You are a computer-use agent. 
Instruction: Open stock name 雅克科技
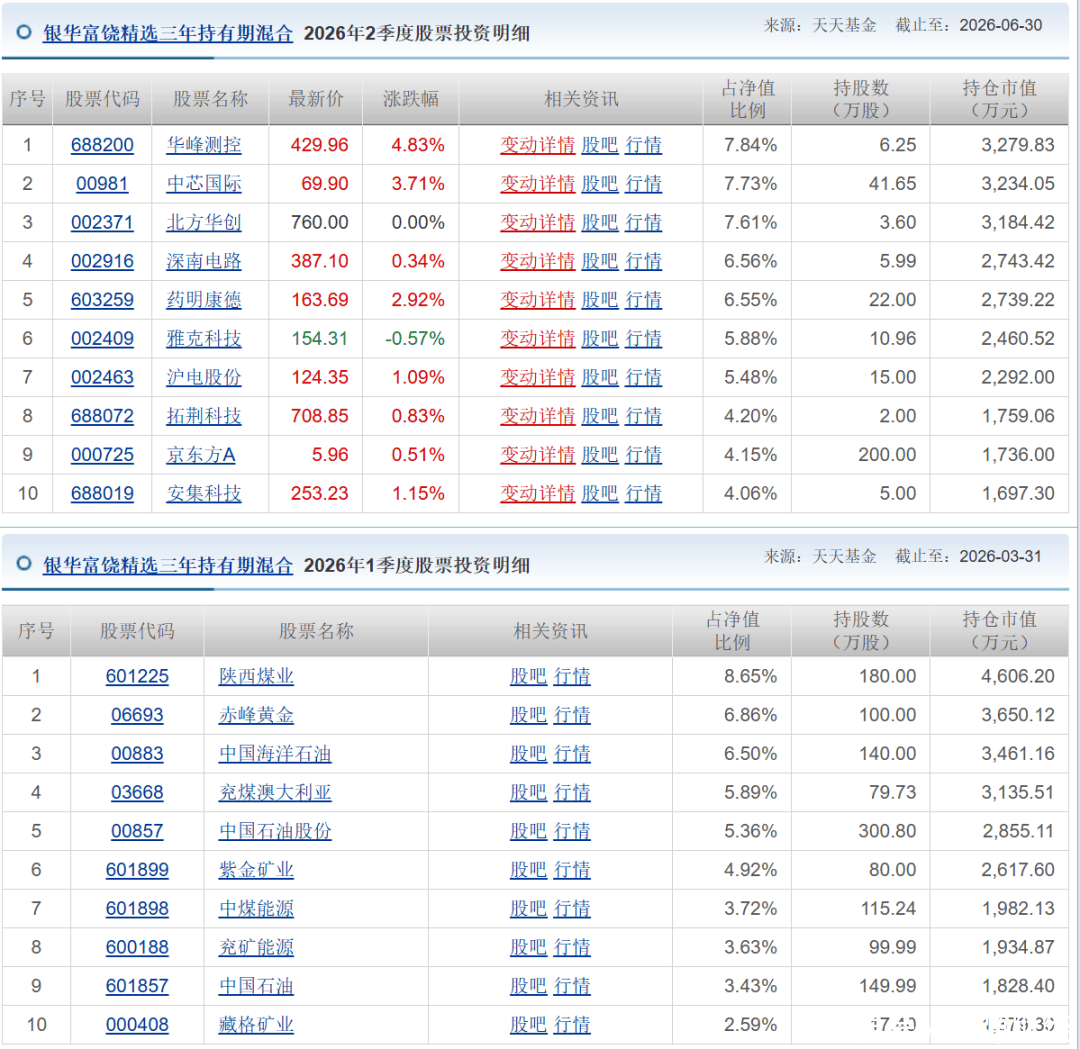pyautogui.click(x=204, y=339)
